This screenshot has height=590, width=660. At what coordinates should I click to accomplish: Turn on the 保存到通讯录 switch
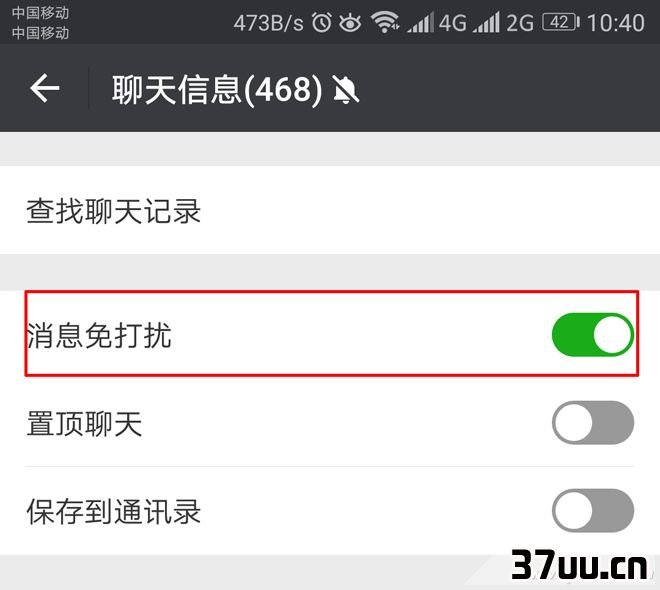pos(593,510)
